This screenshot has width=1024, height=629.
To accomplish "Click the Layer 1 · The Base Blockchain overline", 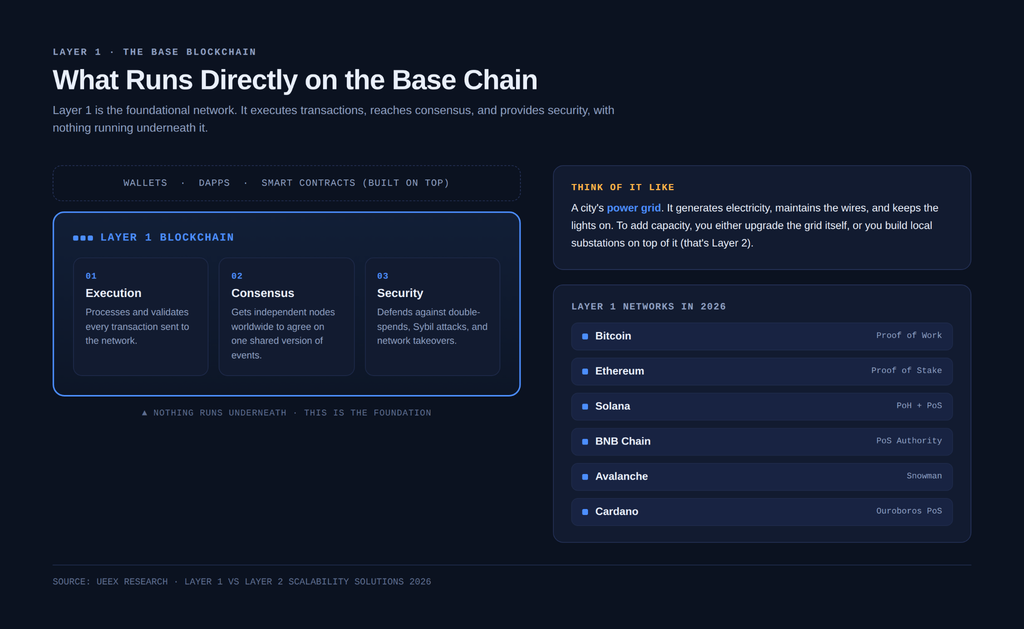I will pyautogui.click(x=155, y=52).
